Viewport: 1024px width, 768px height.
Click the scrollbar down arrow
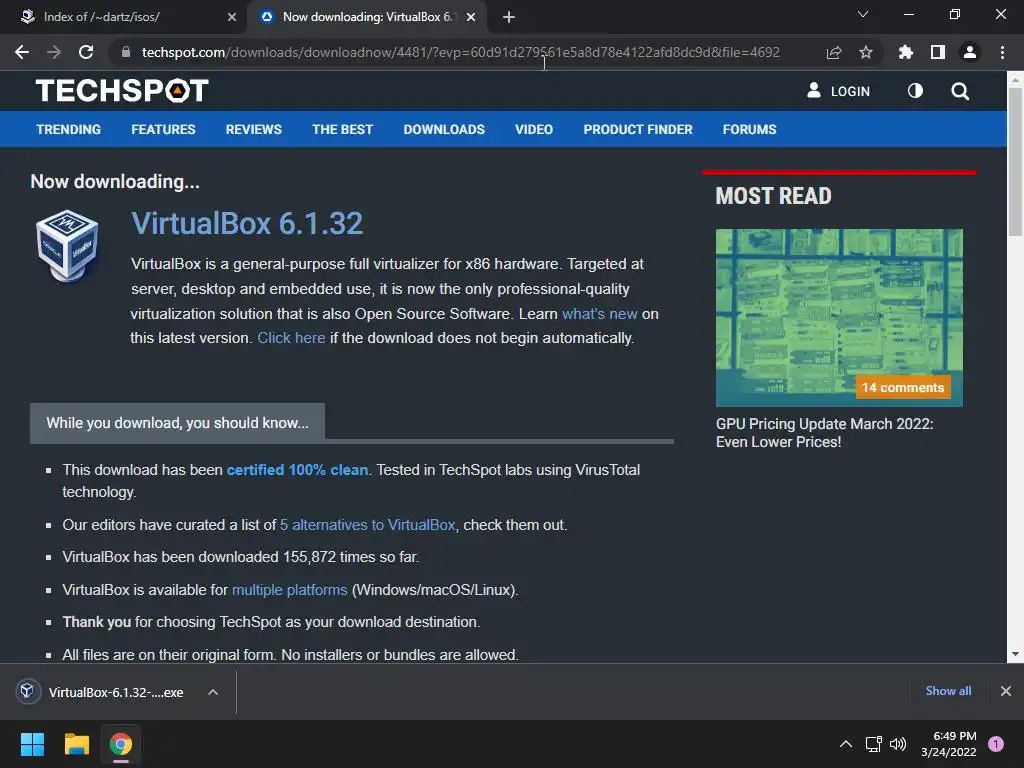click(1015, 654)
